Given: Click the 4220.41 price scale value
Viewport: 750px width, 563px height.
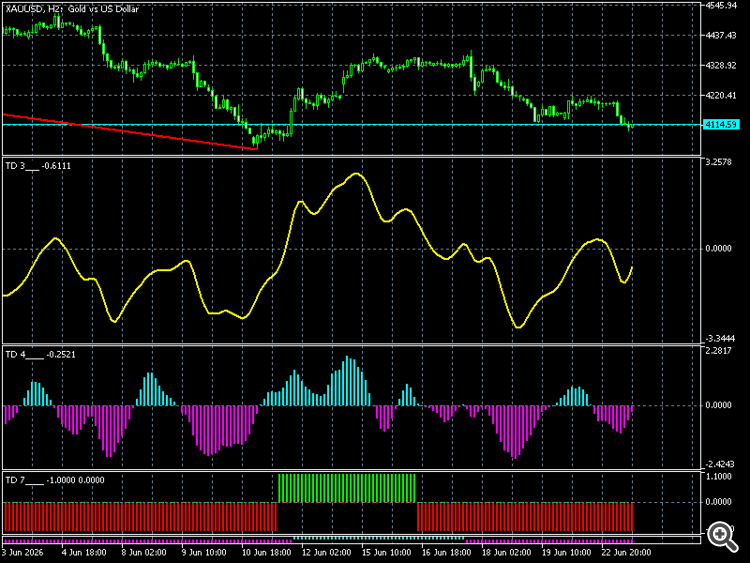Looking at the screenshot, I should pos(721,96).
